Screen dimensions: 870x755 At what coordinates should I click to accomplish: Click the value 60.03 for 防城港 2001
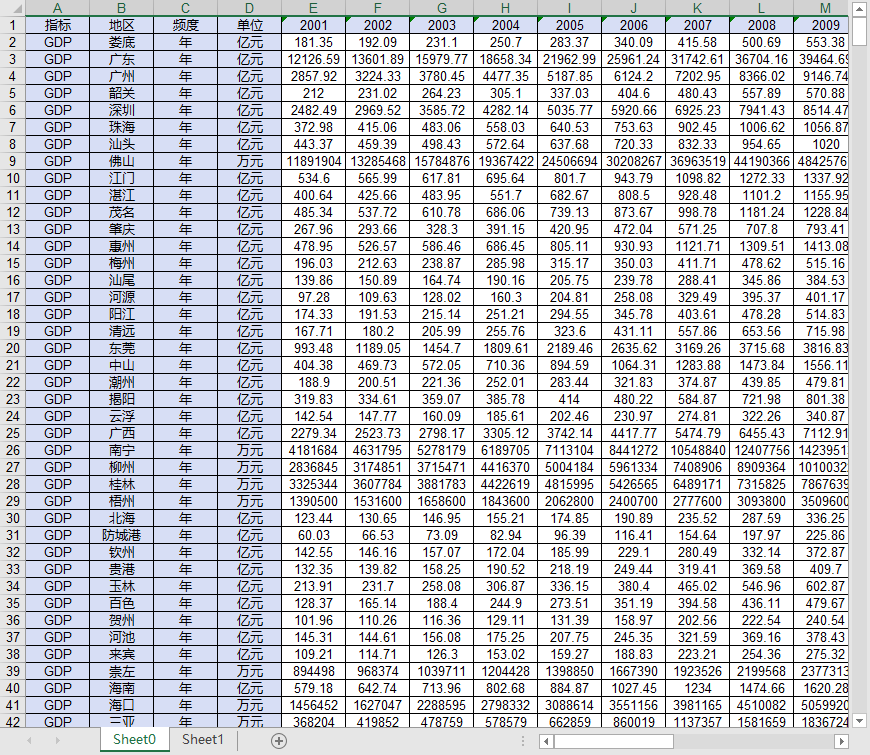point(313,535)
